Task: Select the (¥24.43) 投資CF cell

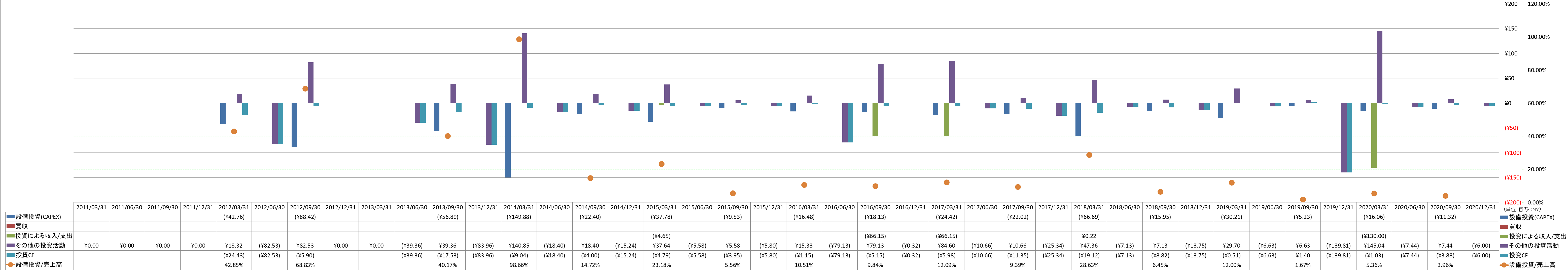Action: click(x=234, y=255)
